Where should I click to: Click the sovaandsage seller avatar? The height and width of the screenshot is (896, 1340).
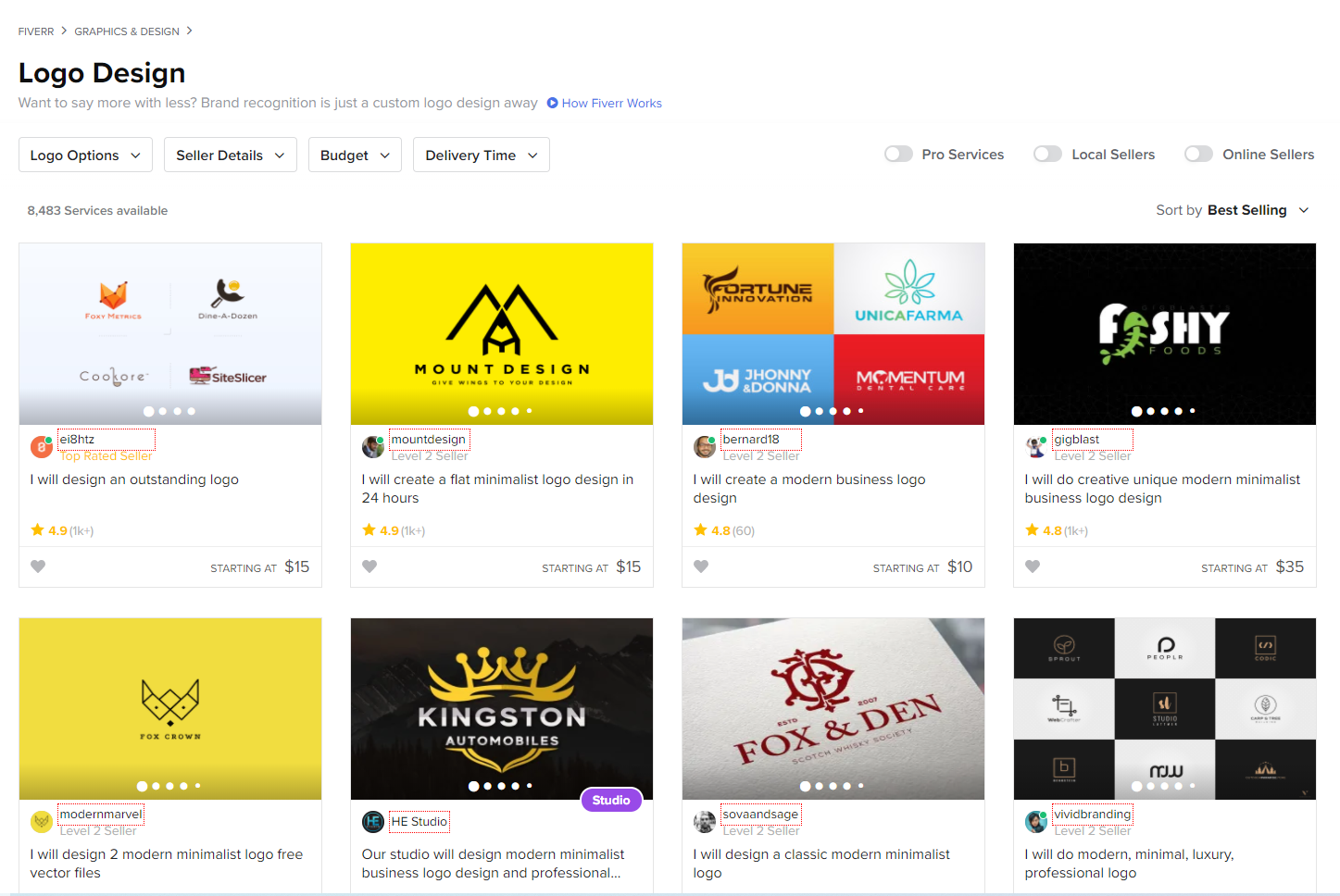[705, 822]
